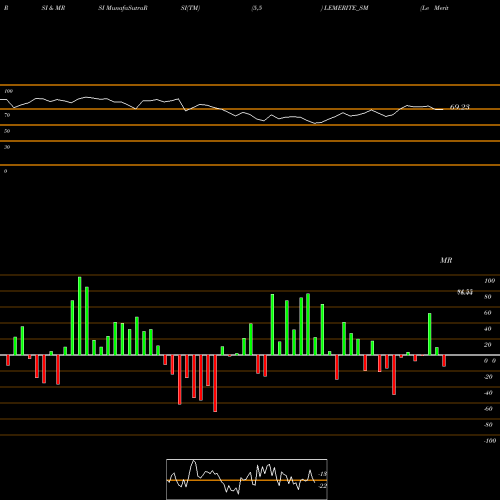Click the '(5,5' parameter text

click(257, 8)
